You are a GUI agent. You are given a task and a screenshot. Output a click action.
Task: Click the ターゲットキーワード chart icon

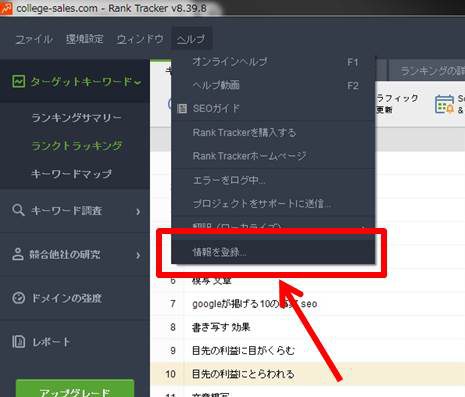[x=19, y=81]
